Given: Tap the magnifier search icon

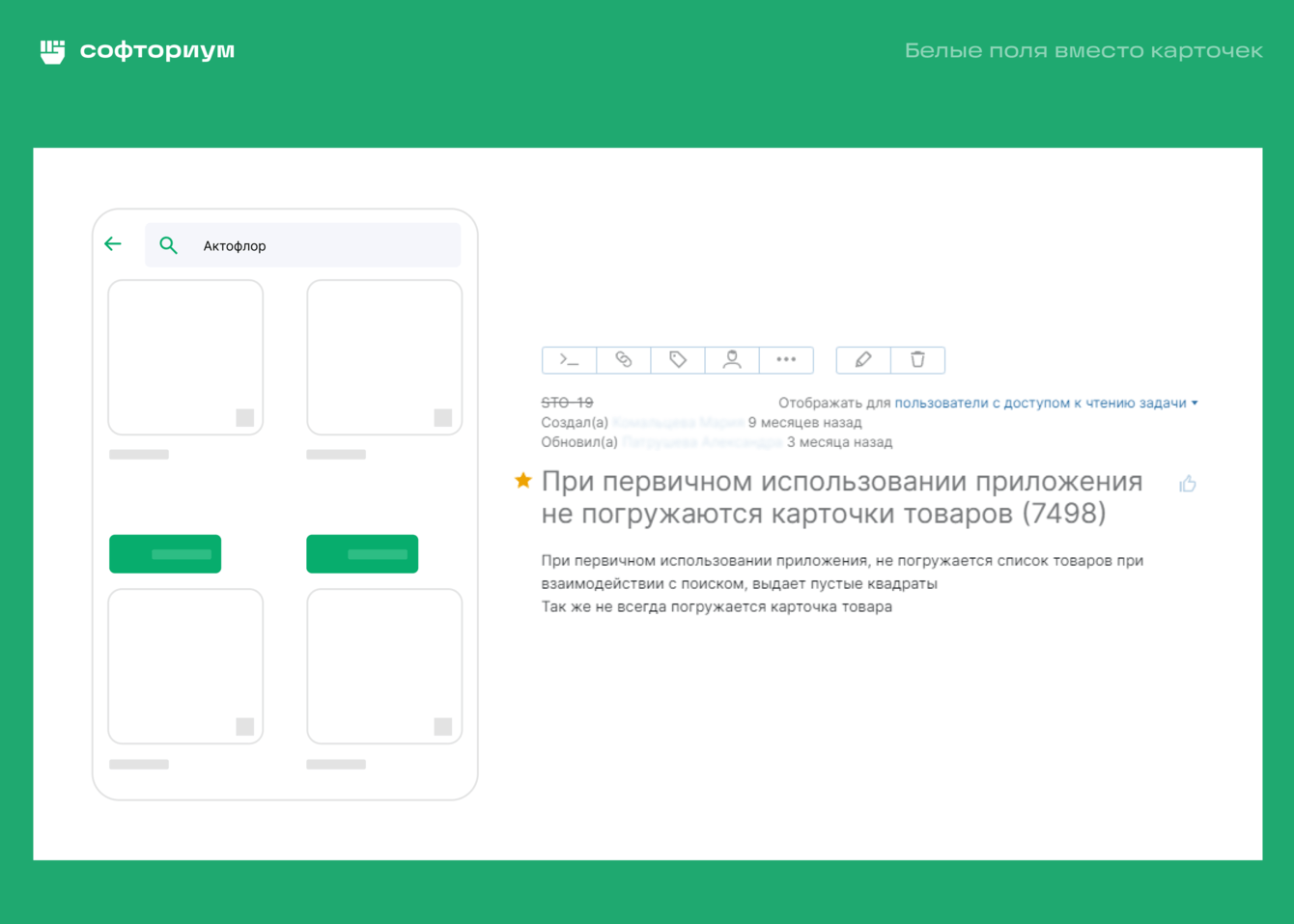Looking at the screenshot, I should pyautogui.click(x=168, y=245).
